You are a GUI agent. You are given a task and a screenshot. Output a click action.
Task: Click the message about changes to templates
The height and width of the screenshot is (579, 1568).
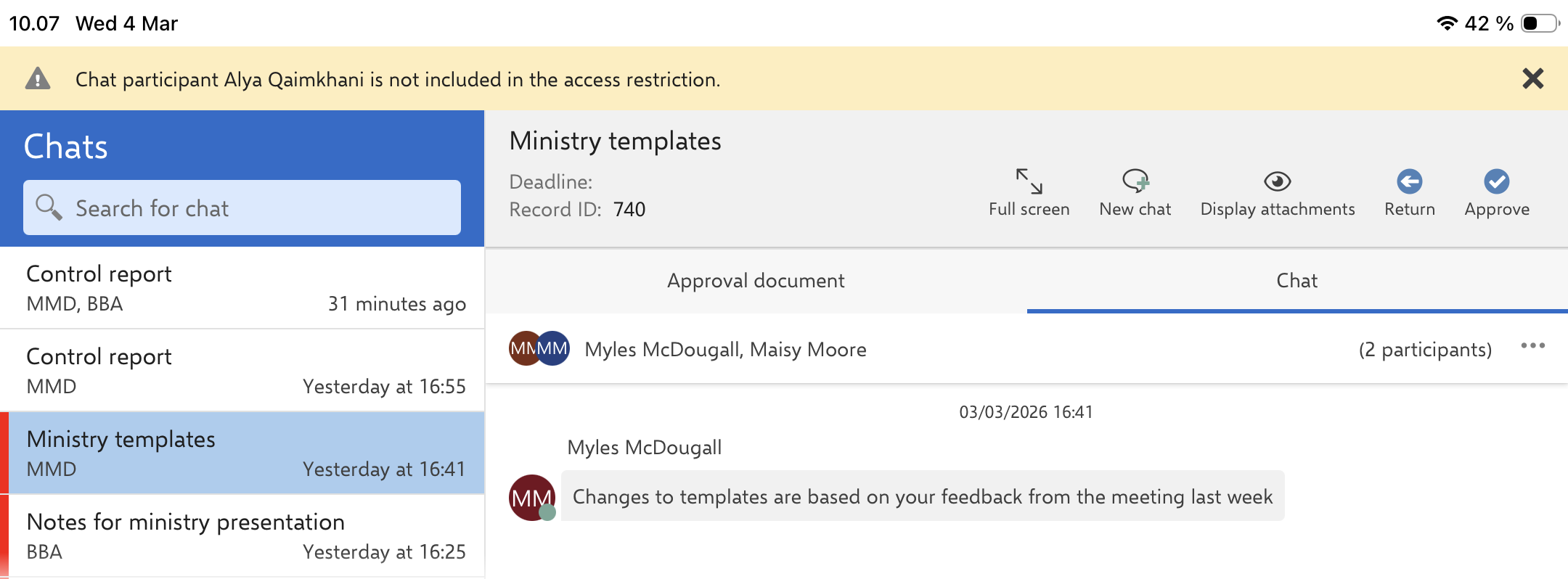pos(923,496)
